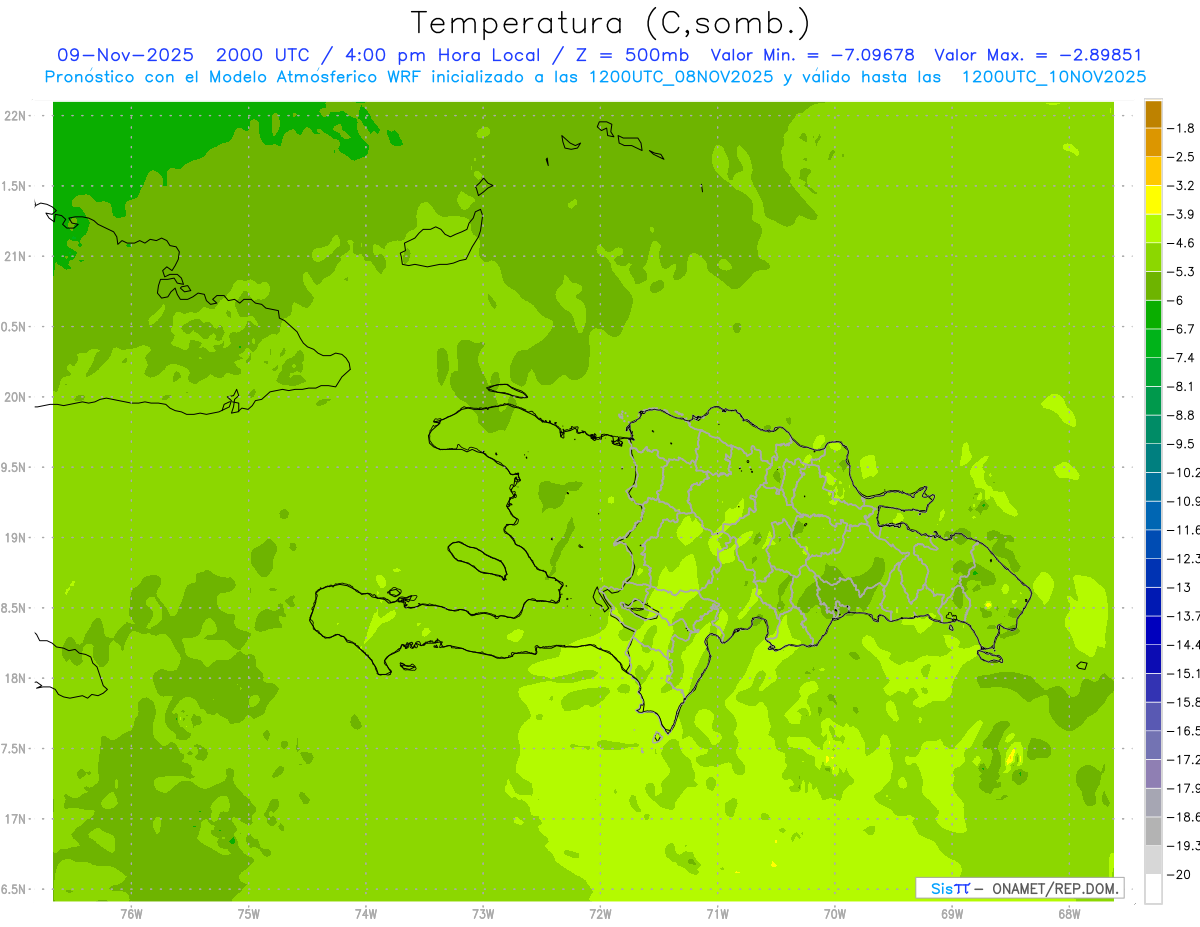
Task: Click the "Temperatura (C,somb.)" chart title
Action: point(611,23)
